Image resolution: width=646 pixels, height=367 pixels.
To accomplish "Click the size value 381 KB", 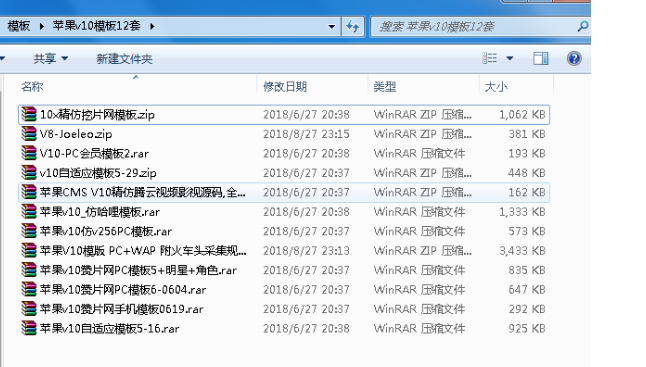I will (x=527, y=134).
